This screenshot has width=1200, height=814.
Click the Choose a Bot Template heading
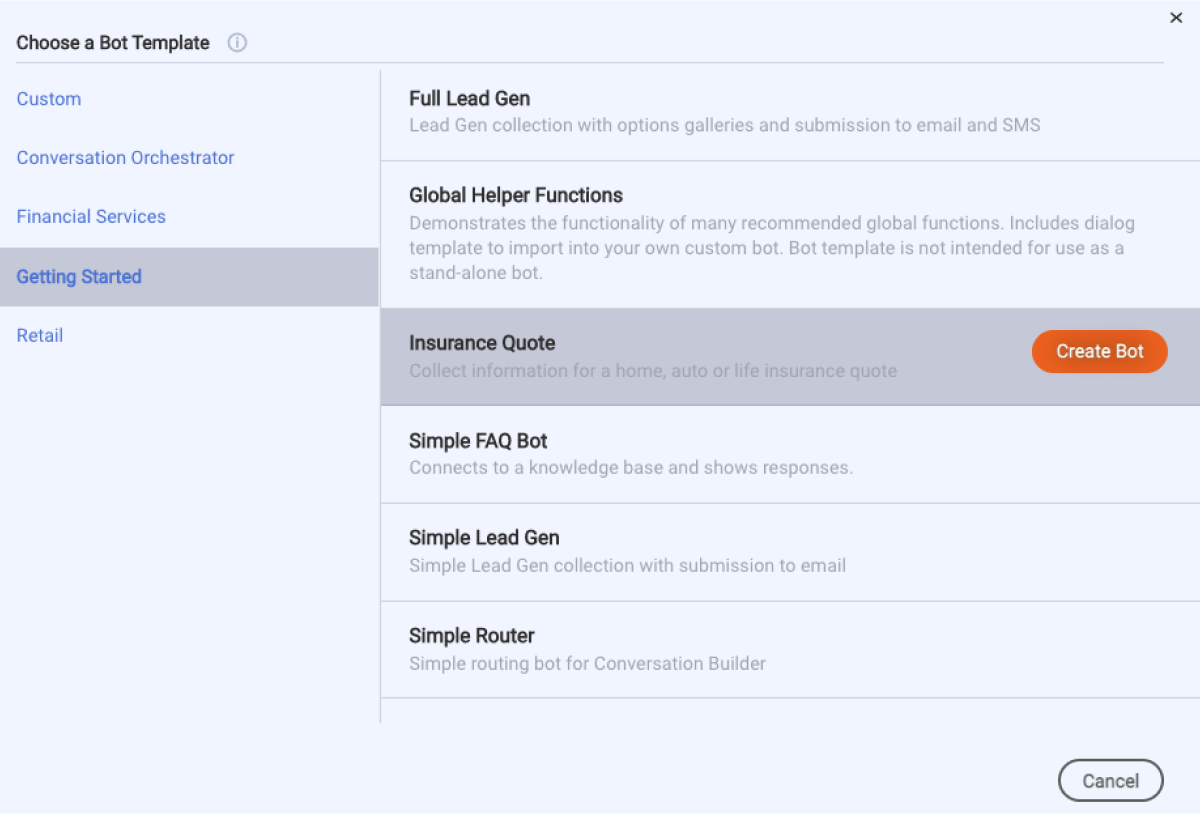click(113, 43)
